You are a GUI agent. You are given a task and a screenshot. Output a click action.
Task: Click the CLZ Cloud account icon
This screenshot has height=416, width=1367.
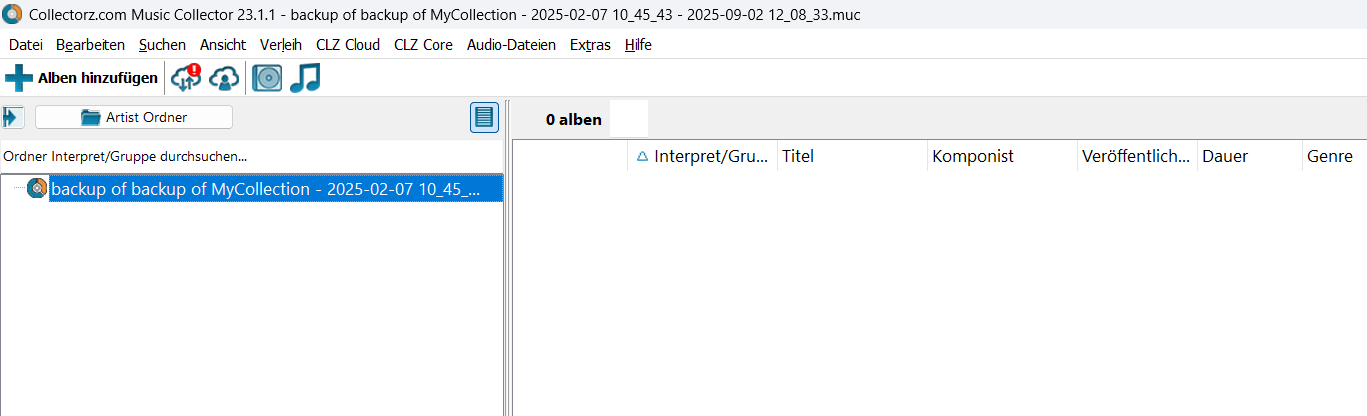point(224,78)
